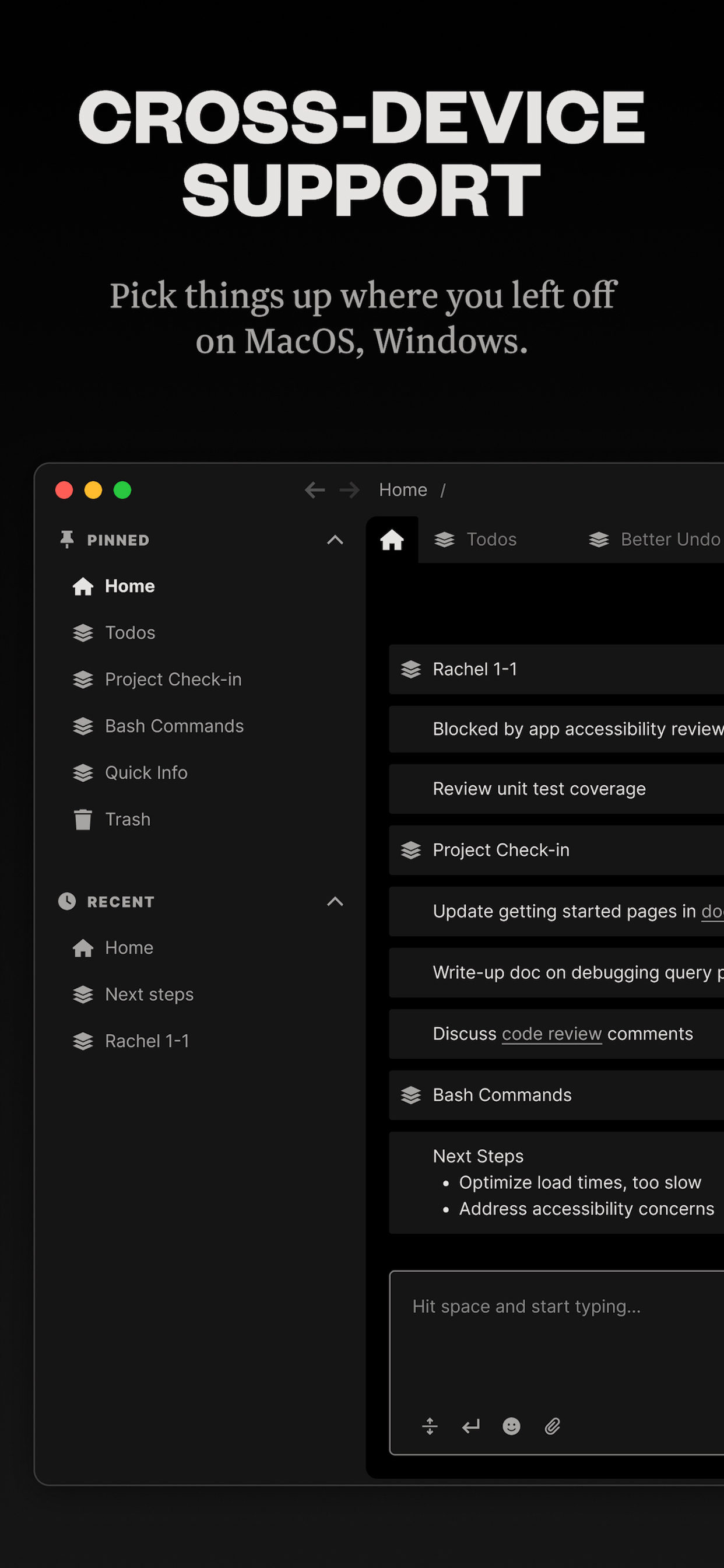Open the Project Check-in card in main pane
Screen dimensions: 724x1568
click(x=556, y=850)
